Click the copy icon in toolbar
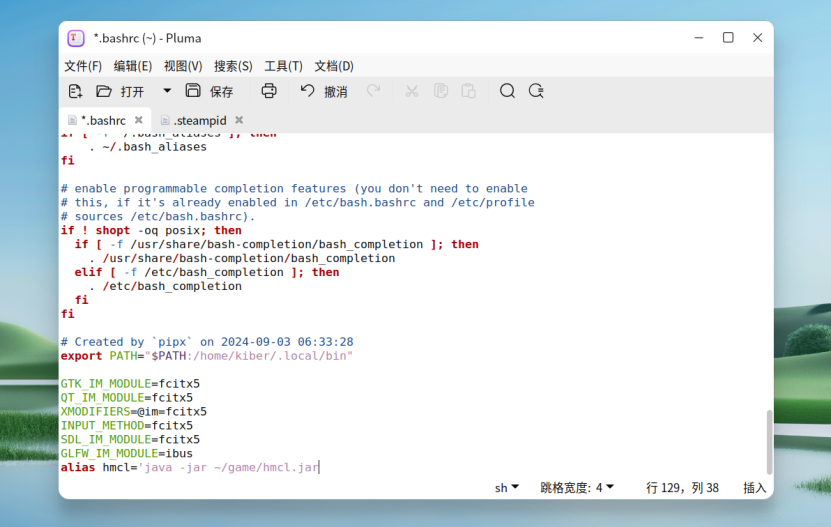This screenshot has width=831, height=527. (x=440, y=91)
